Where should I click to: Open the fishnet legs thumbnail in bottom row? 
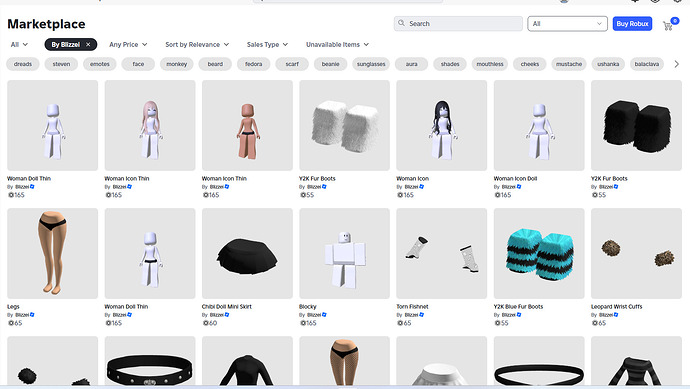(x=345, y=362)
